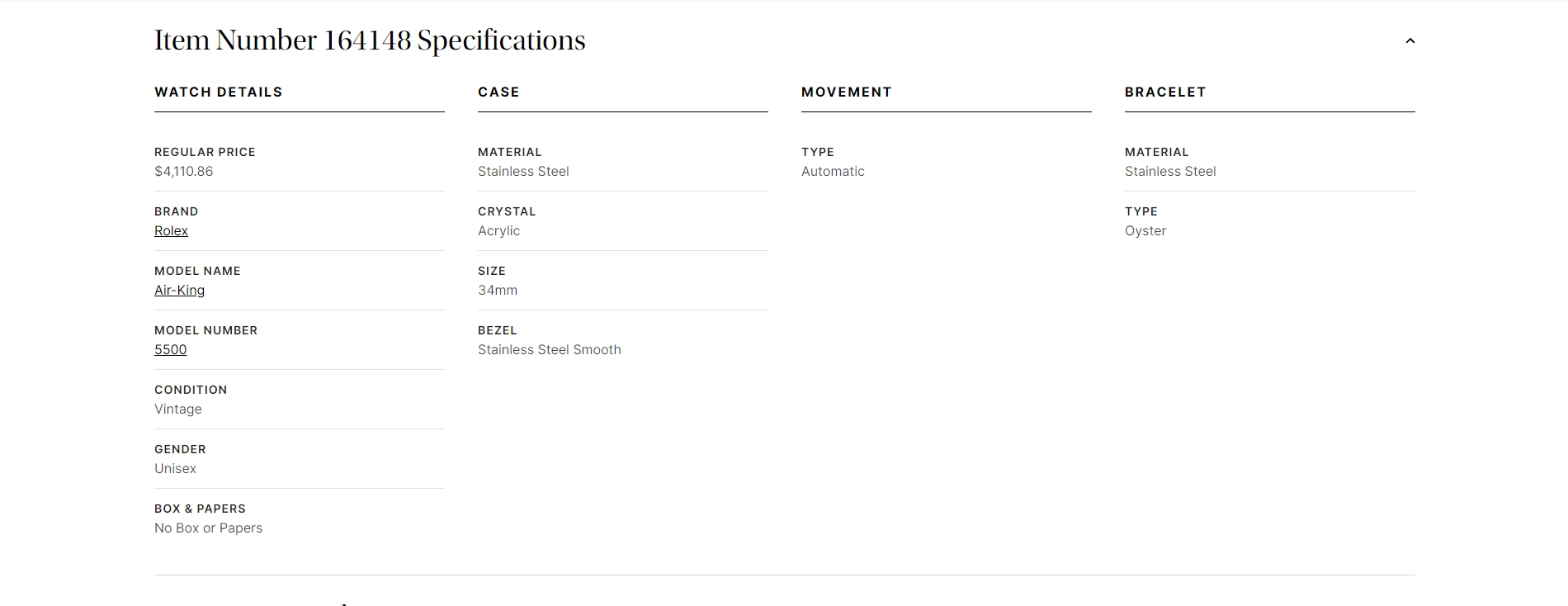Click the Vintage condition value
This screenshot has height=606, width=1568.
pos(177,410)
